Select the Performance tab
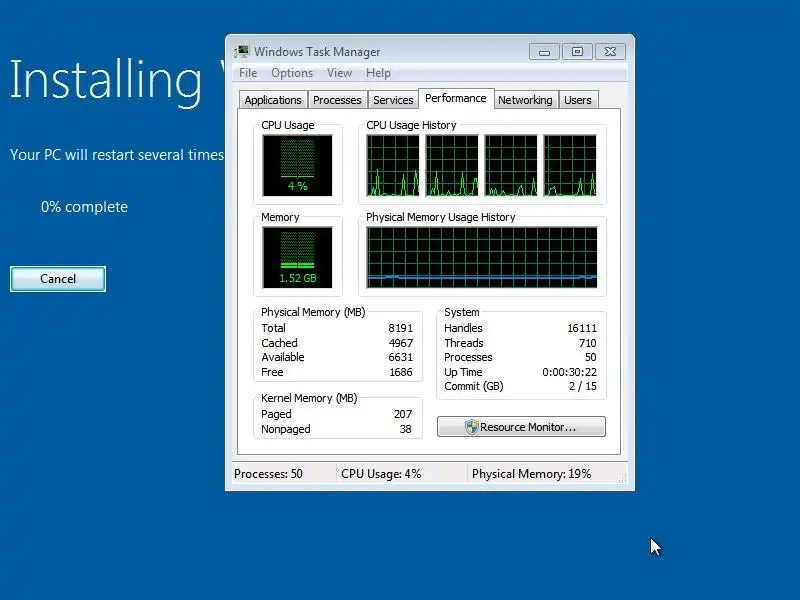 pyautogui.click(x=456, y=98)
